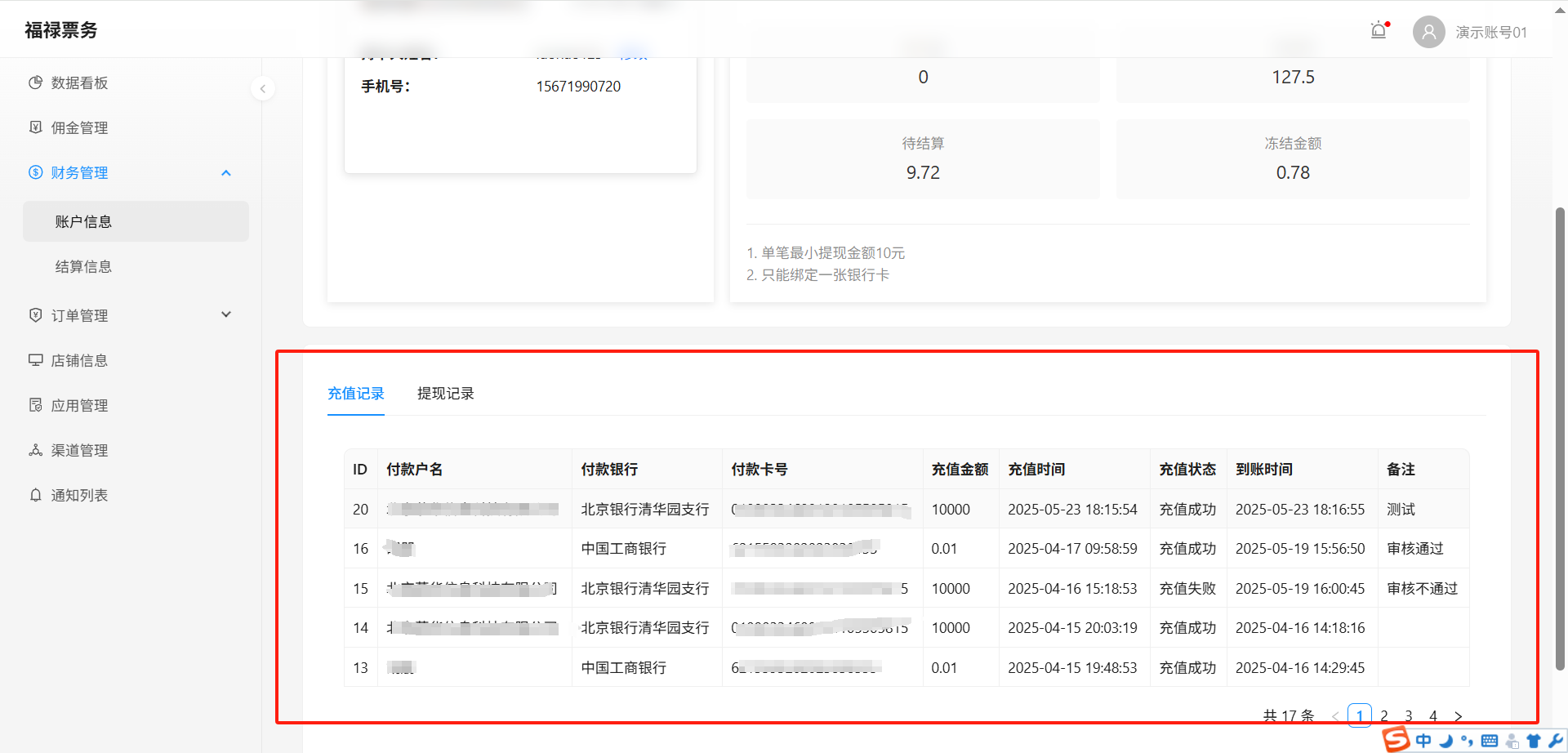Image resolution: width=1568 pixels, height=753 pixels.
Task: Open 通知列表 sidebar item
Action: pyautogui.click(x=79, y=495)
